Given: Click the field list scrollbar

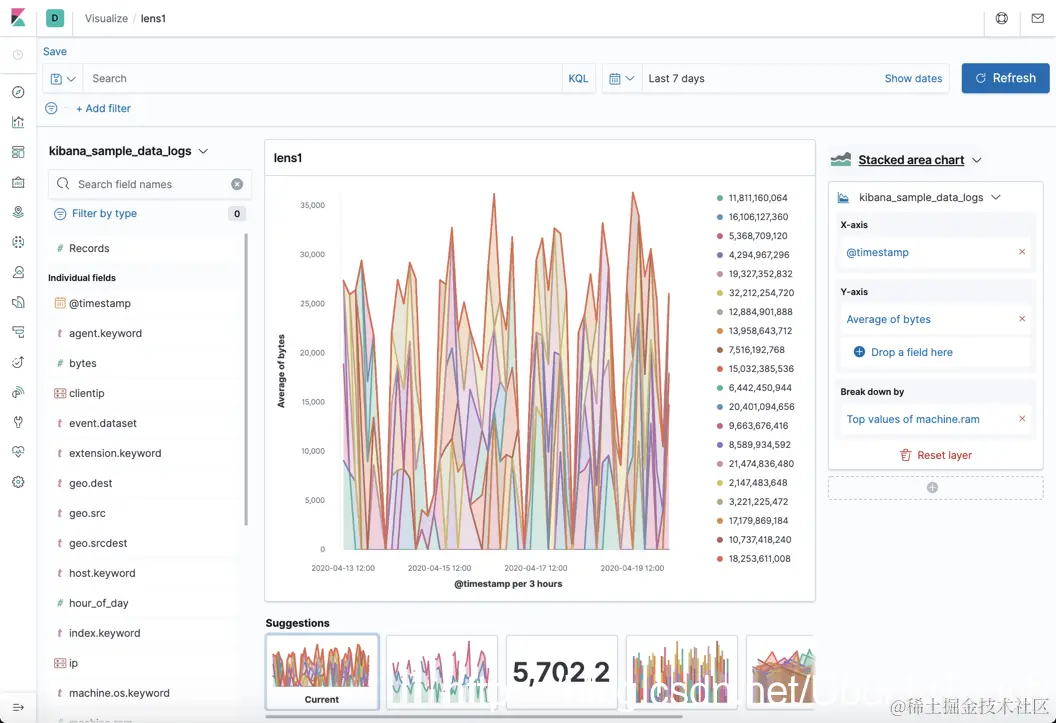Looking at the screenshot, I should (x=246, y=379).
